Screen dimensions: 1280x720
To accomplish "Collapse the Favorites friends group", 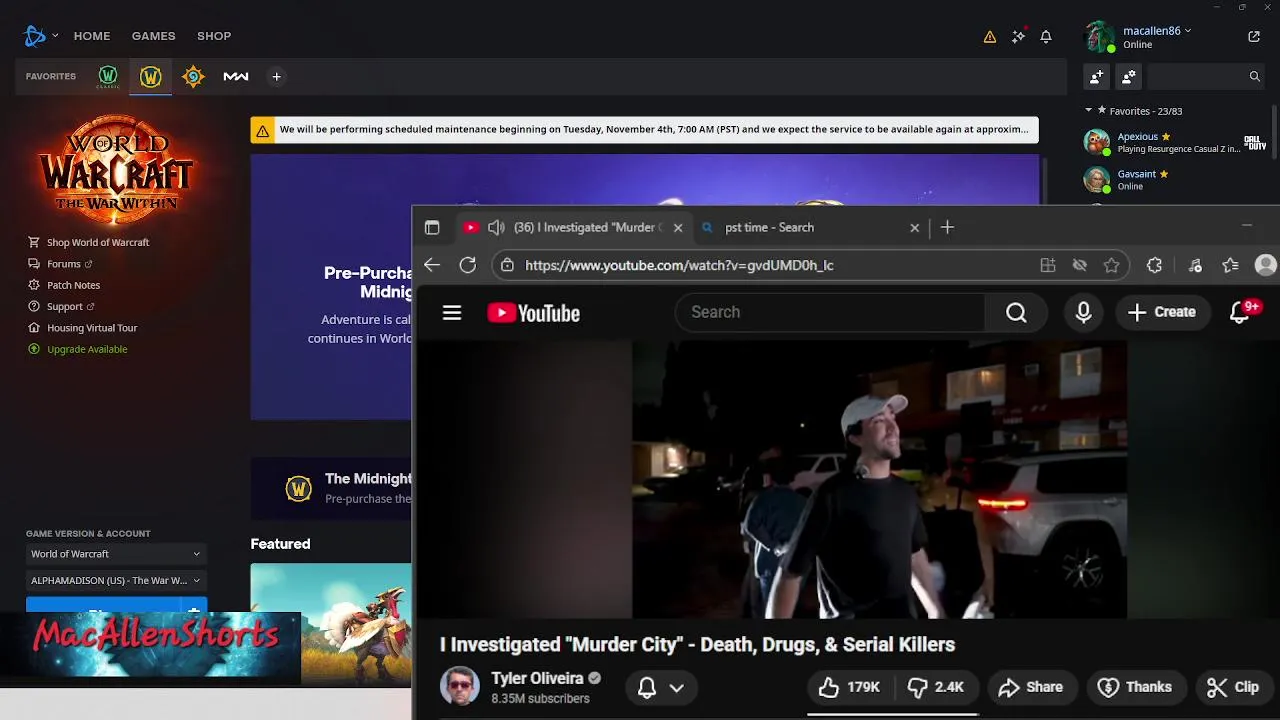I will 1089,110.
